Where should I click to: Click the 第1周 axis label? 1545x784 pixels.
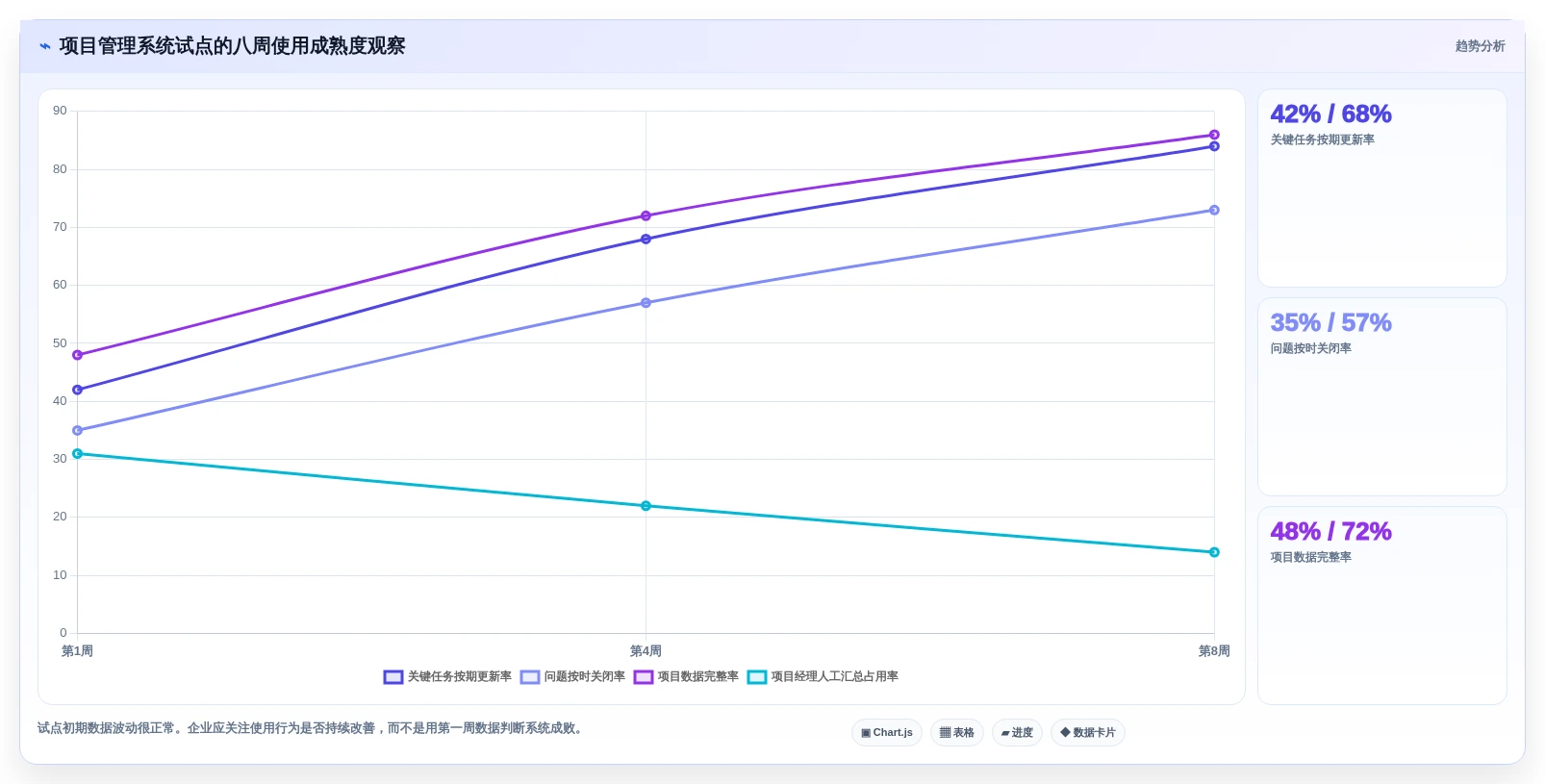pos(78,651)
